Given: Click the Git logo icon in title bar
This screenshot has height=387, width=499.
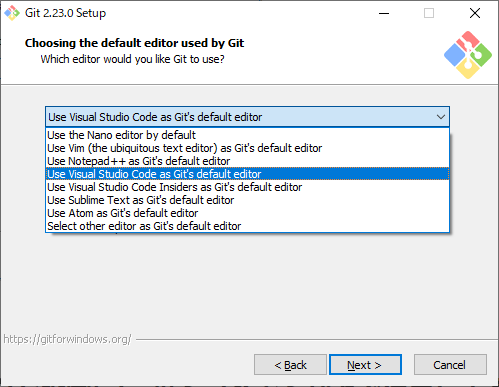Looking at the screenshot, I should (12, 13).
